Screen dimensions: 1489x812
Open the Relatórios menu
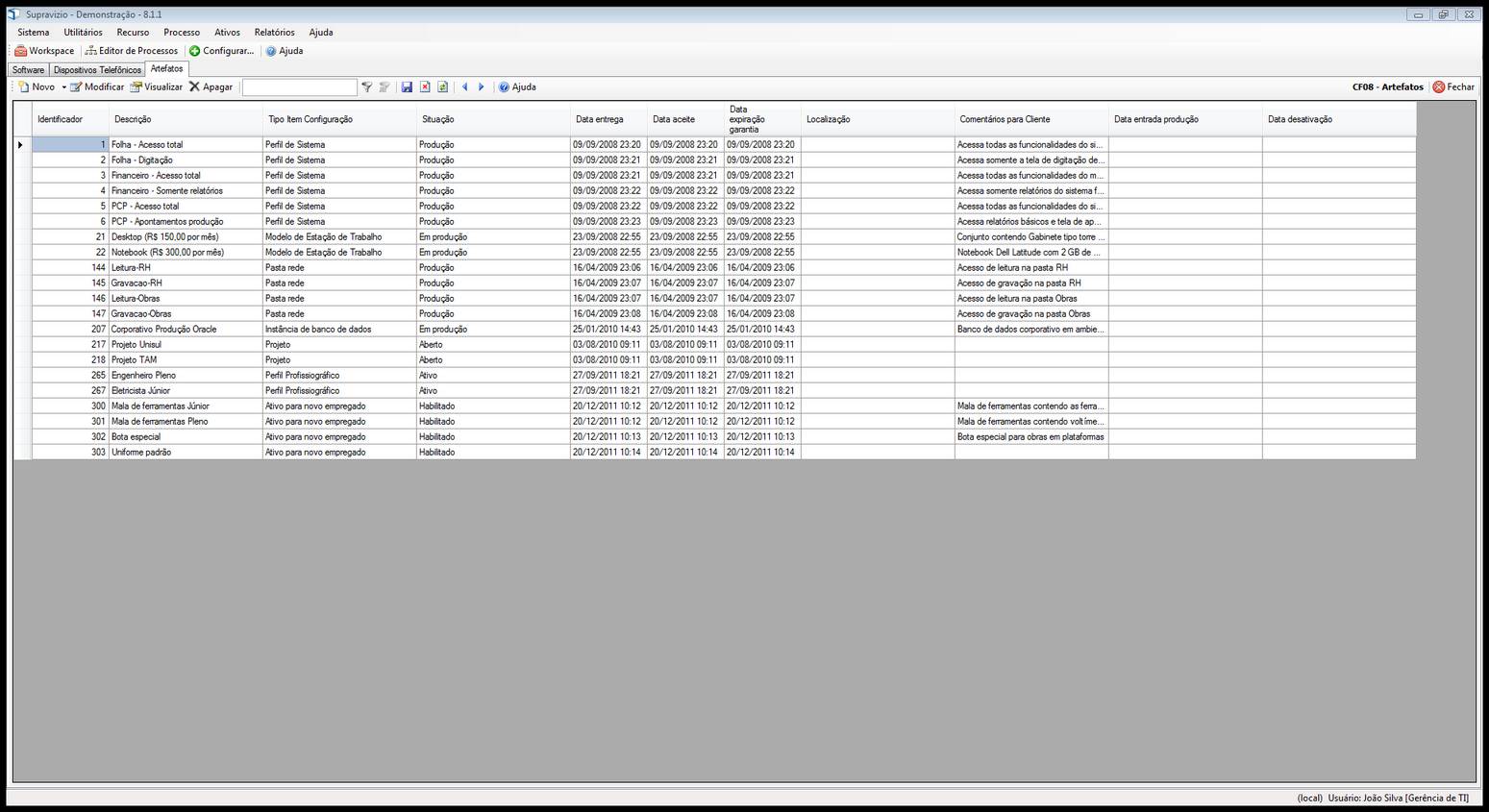pyautogui.click(x=274, y=33)
